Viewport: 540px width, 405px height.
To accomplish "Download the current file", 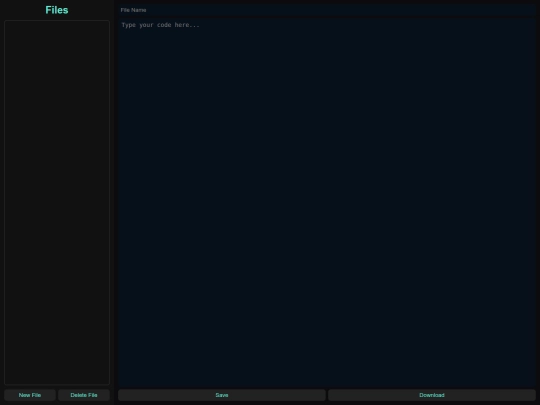I will click(x=432, y=395).
